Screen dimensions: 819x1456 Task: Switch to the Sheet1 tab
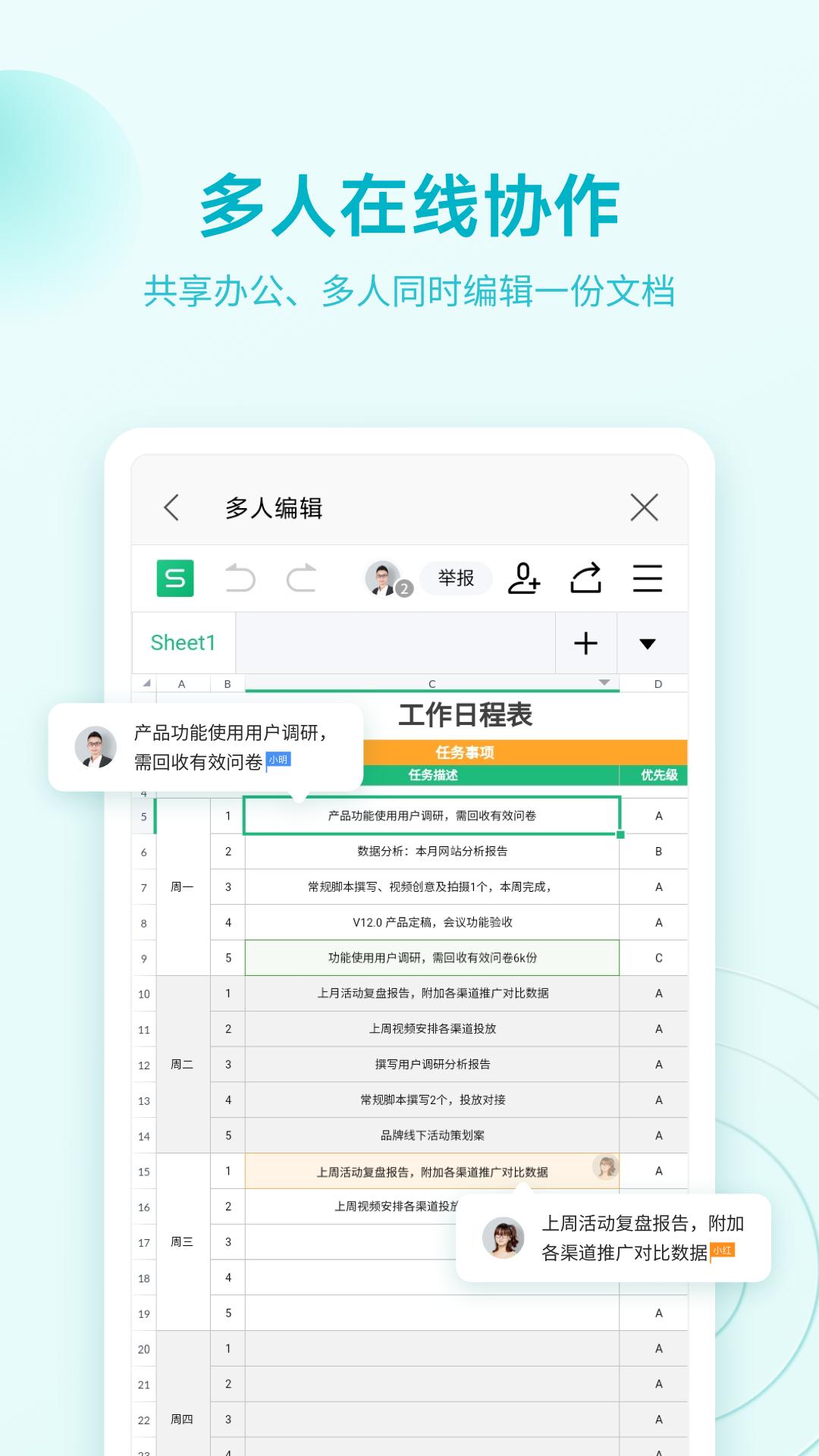tap(184, 643)
